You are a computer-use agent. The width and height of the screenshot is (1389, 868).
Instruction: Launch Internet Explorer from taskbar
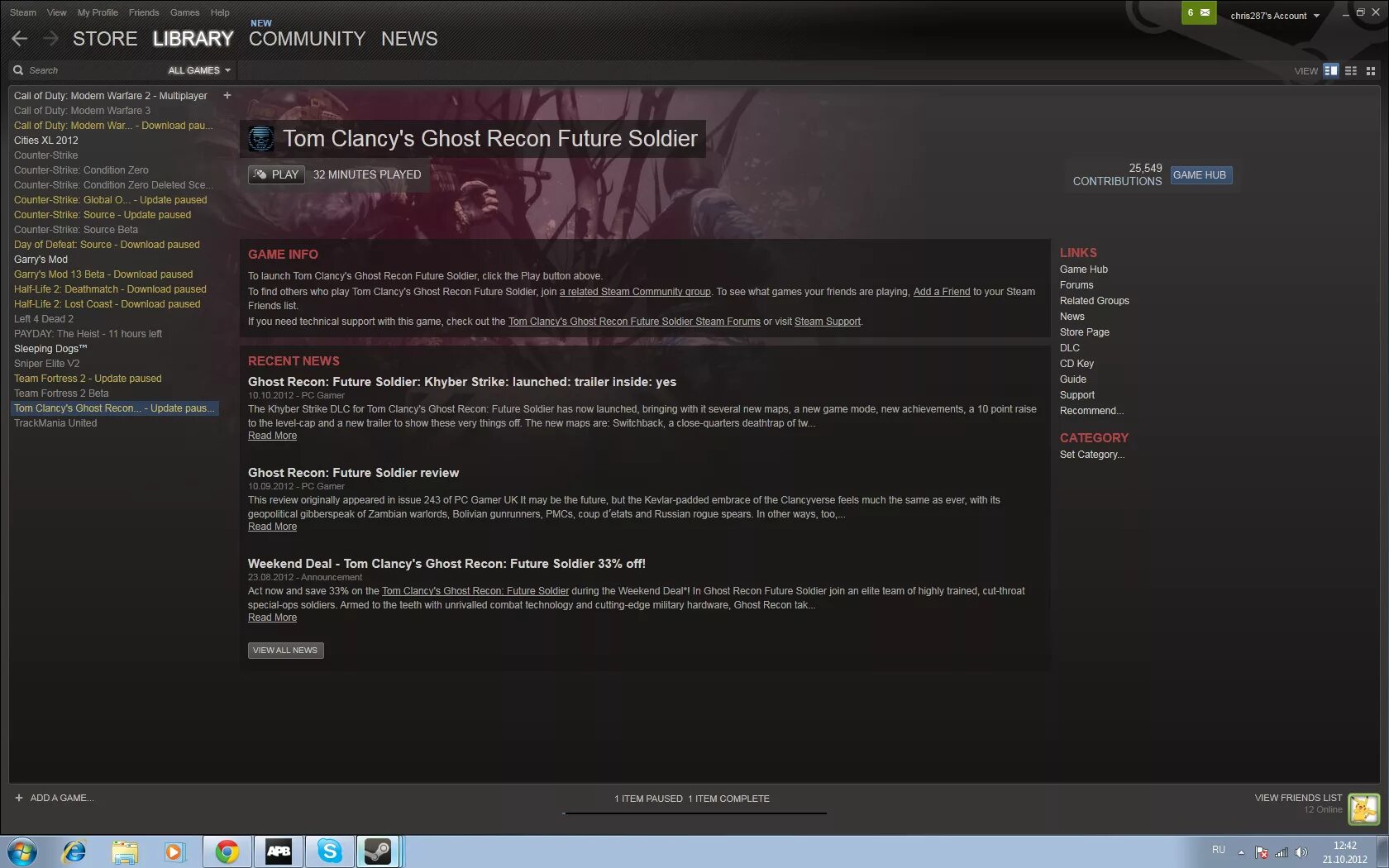[x=74, y=851]
